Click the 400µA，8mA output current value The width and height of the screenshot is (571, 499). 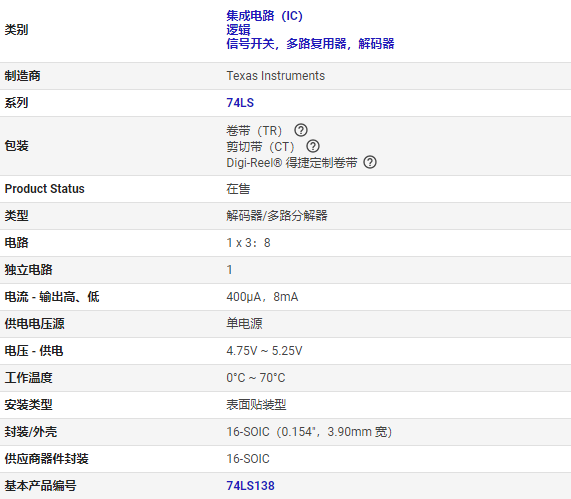[262, 297]
